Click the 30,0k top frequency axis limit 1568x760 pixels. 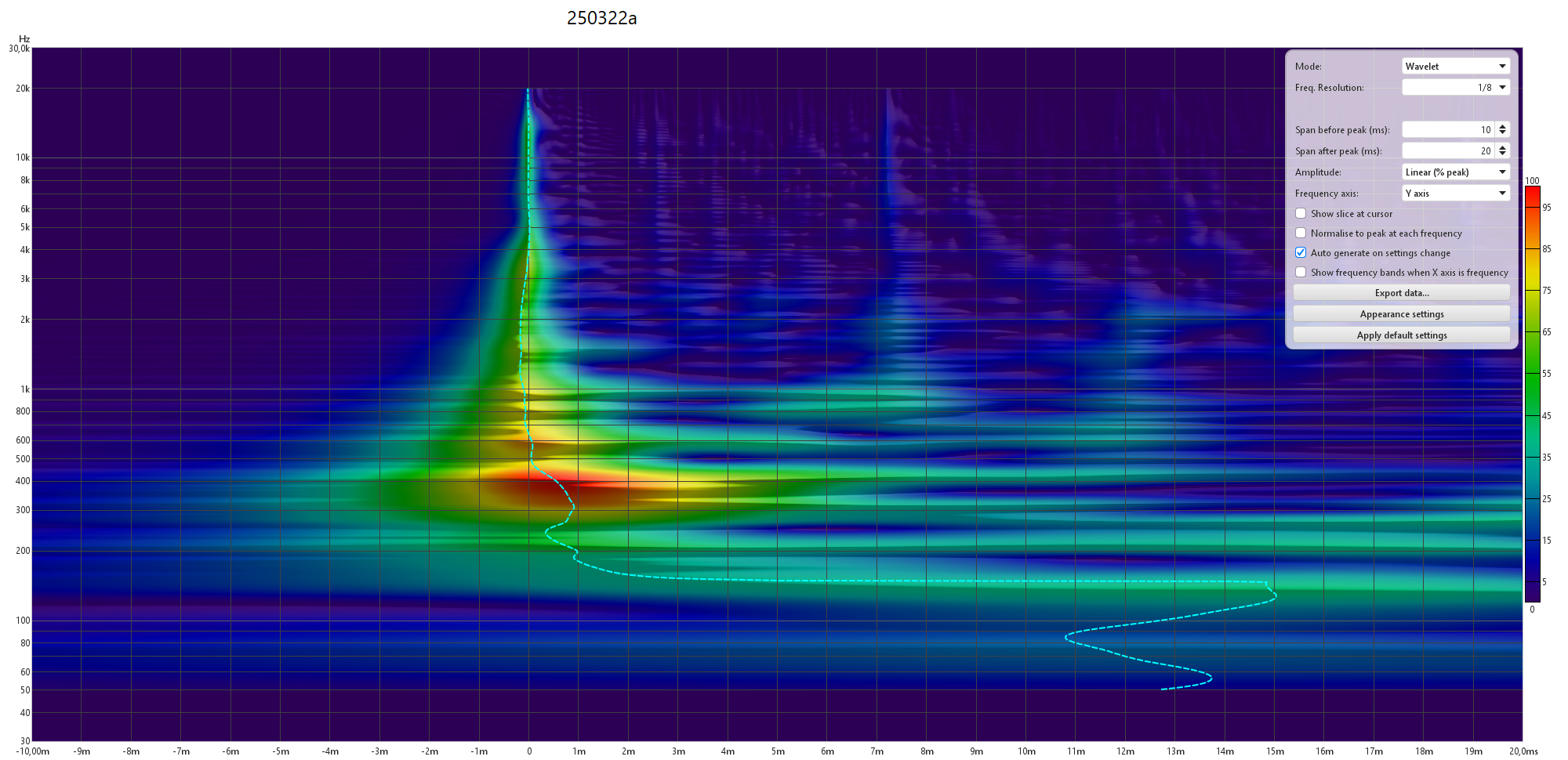[x=20, y=49]
